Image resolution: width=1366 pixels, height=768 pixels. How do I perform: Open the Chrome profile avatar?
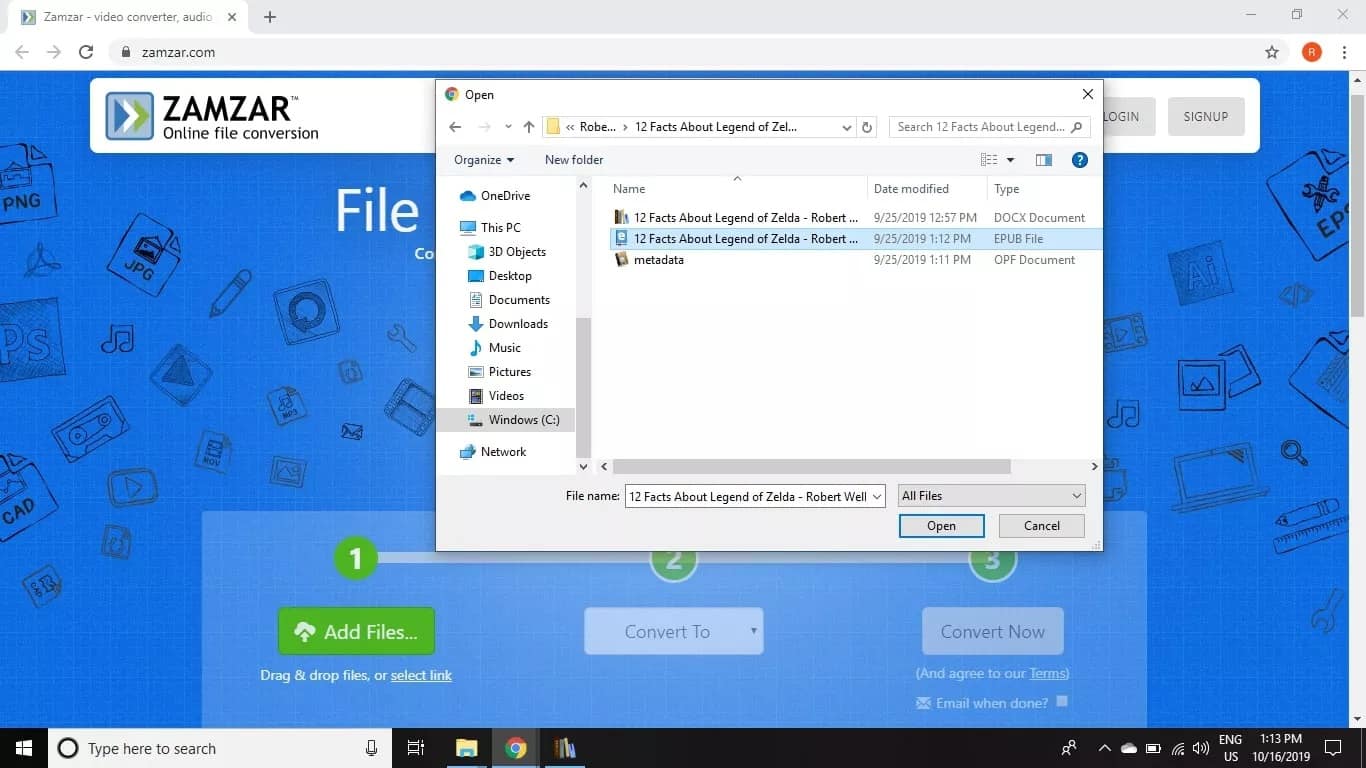pyautogui.click(x=1312, y=52)
